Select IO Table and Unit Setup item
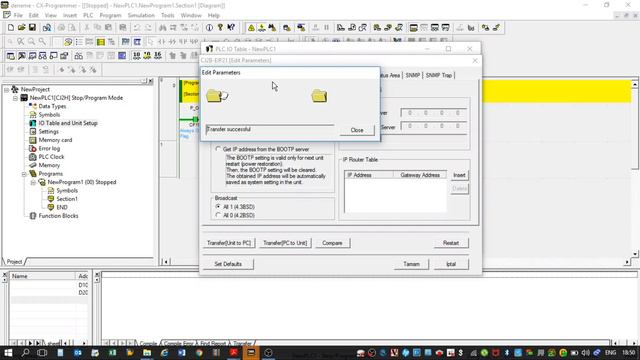 click(x=68, y=123)
